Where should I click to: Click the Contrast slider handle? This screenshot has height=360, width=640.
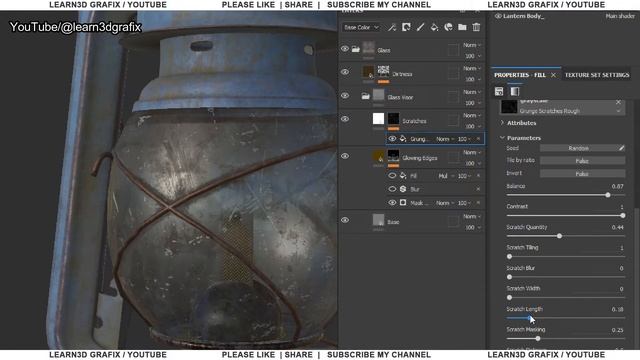(622, 216)
